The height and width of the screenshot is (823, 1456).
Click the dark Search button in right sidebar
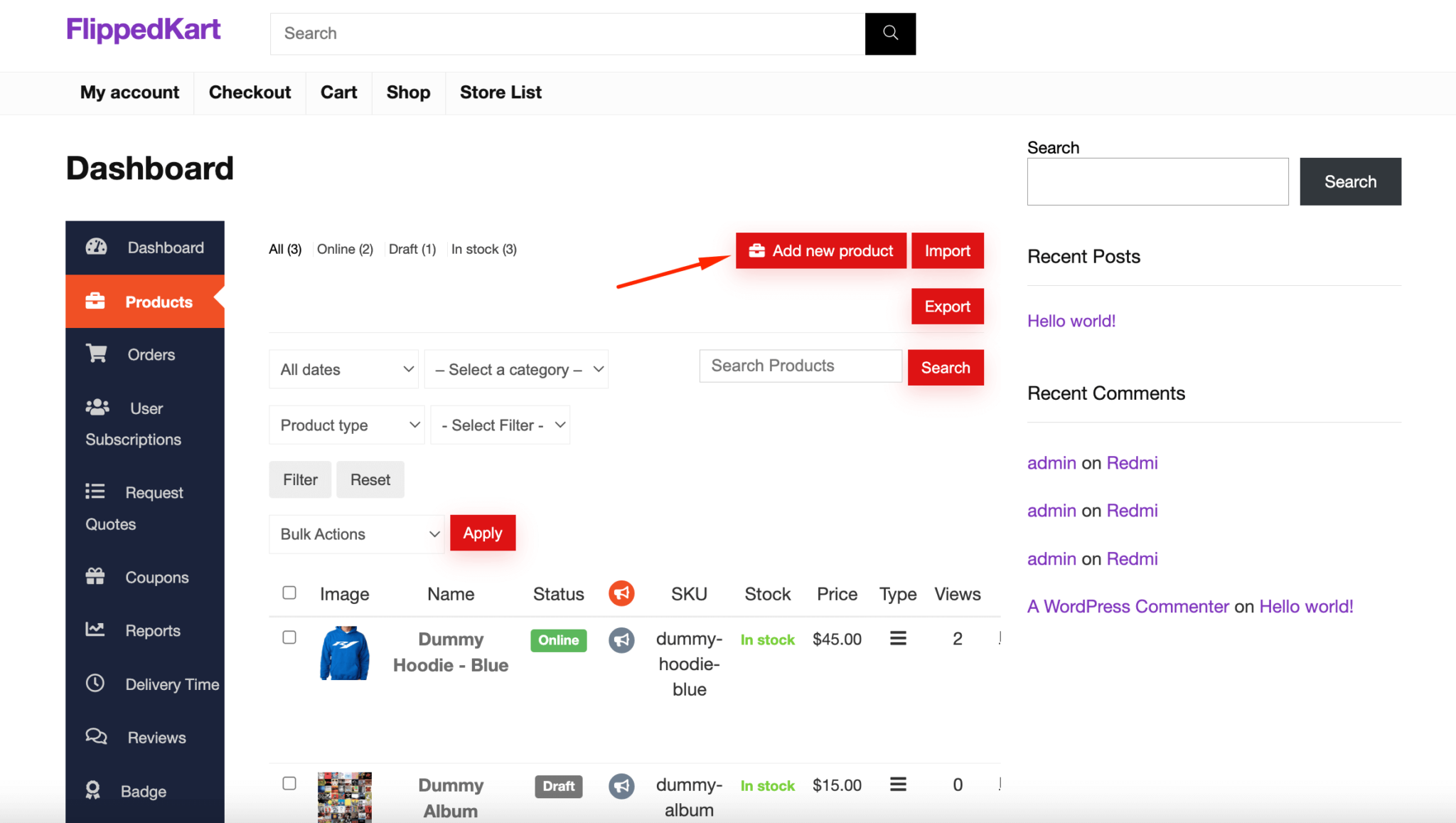1350,181
